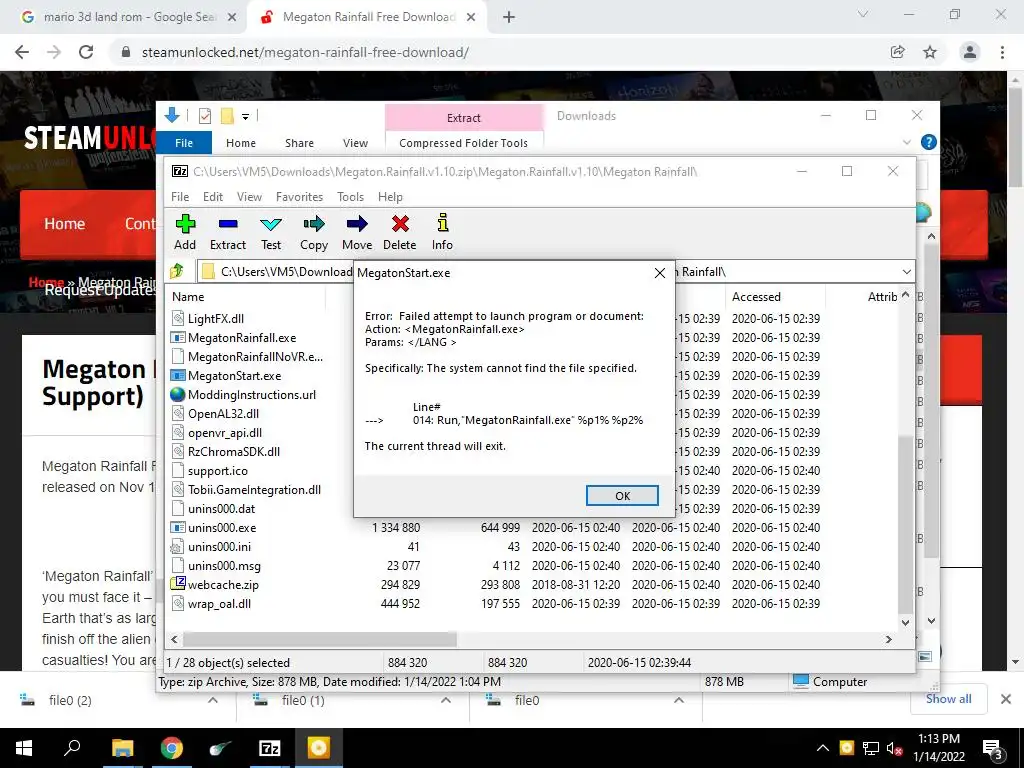Viewport: 1024px width, 768px height.
Task: Click the Explorer new folder quick access icon
Action: pos(227,116)
